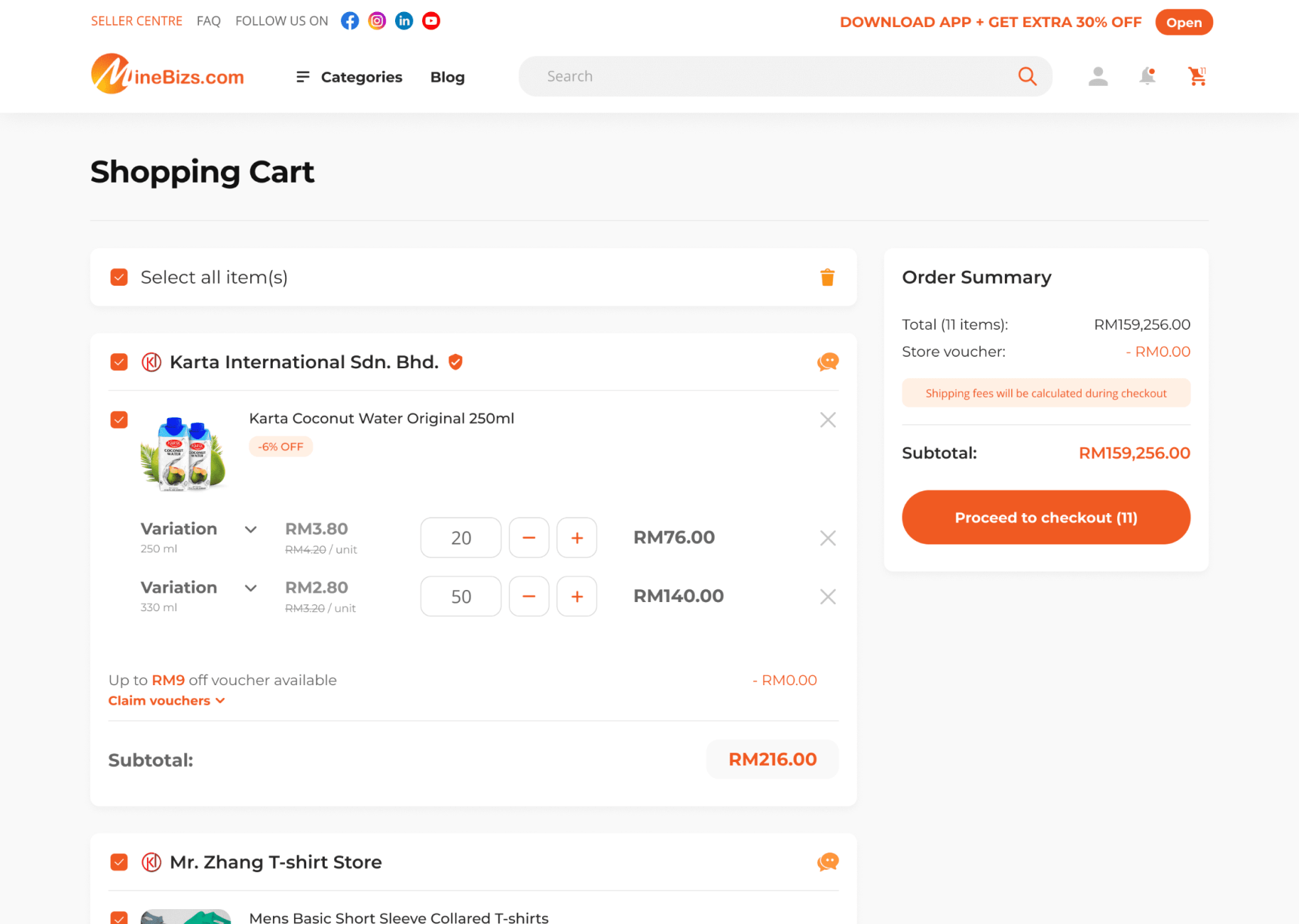View notifications via the bell icon

[1147, 76]
